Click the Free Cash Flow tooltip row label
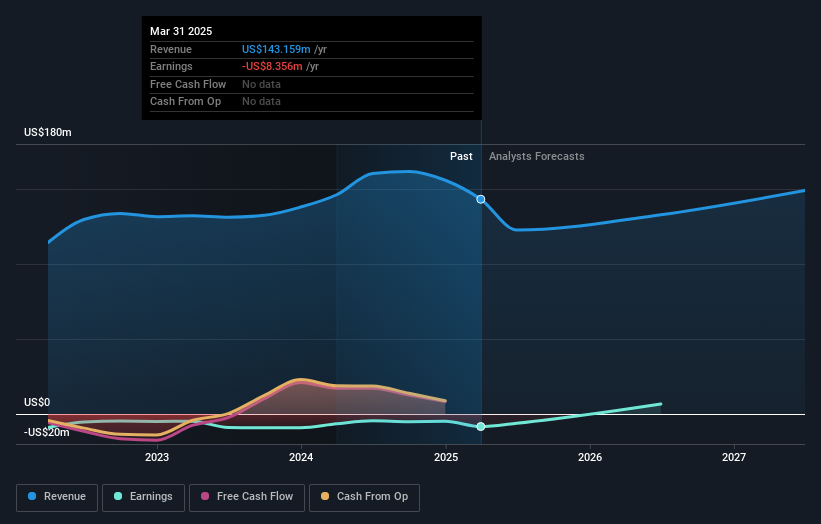821x524 pixels. pyautogui.click(x=188, y=84)
